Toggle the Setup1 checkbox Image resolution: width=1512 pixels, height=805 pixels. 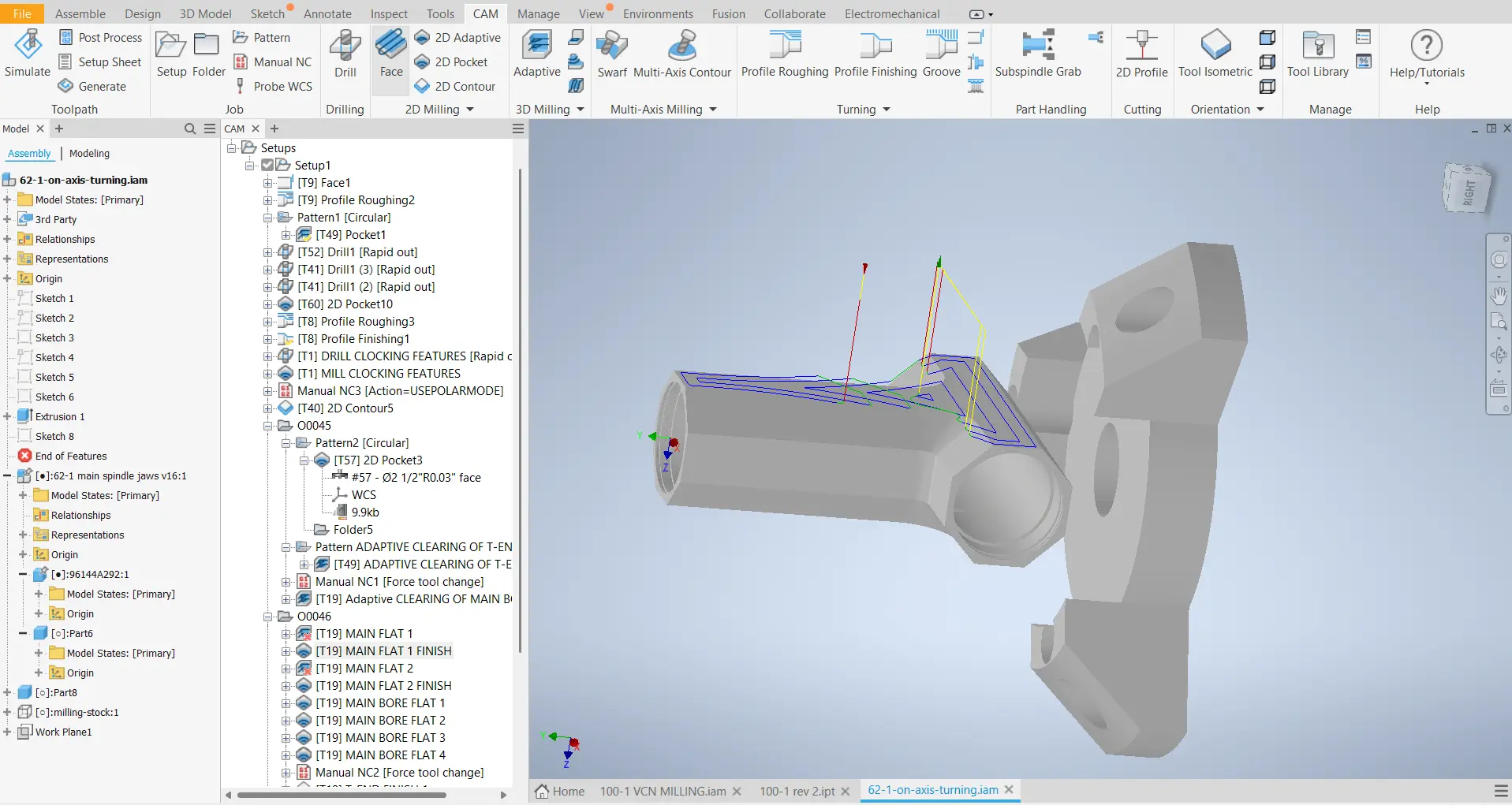(267, 165)
